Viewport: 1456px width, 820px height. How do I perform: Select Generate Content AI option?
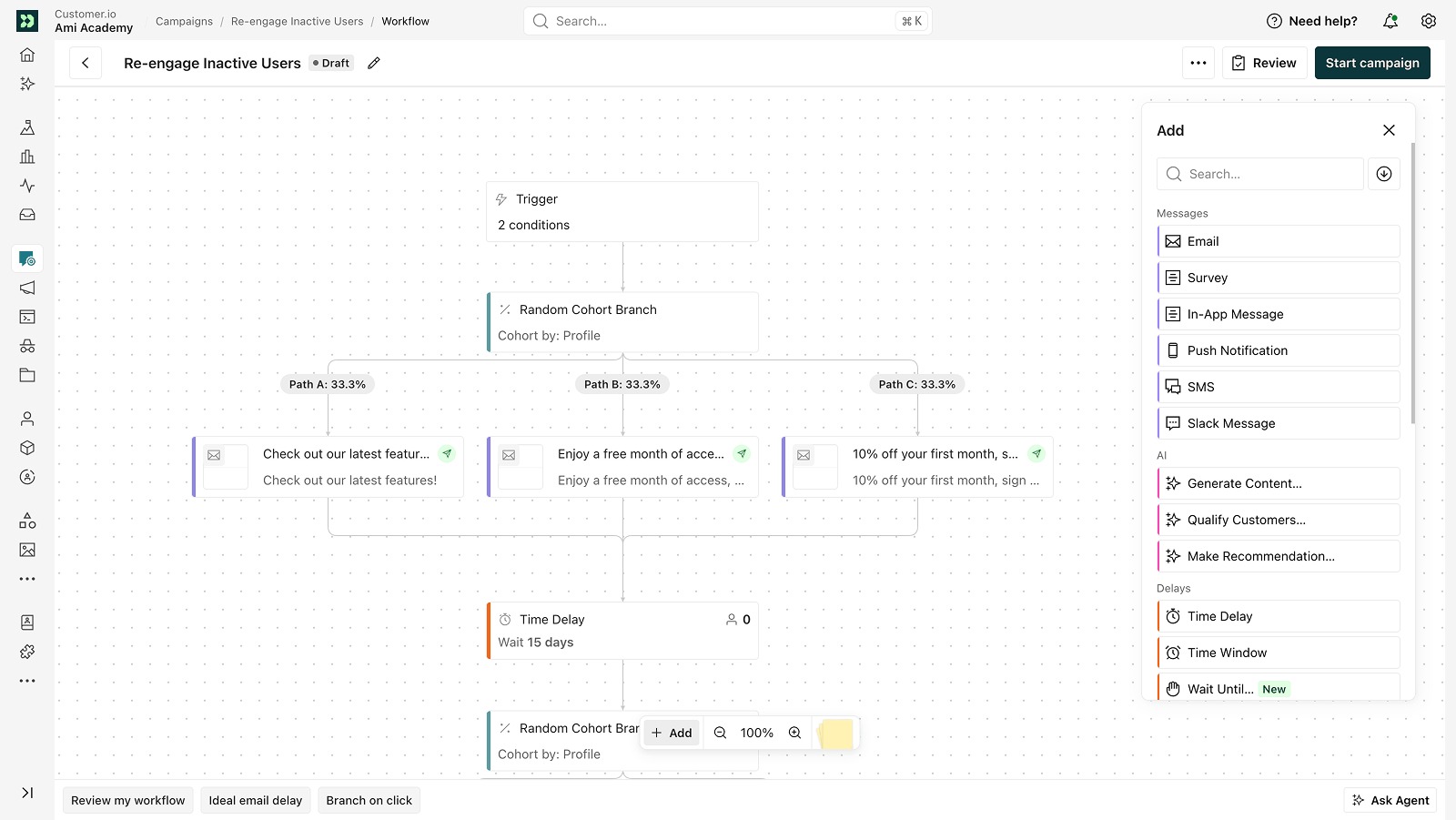point(1279,483)
